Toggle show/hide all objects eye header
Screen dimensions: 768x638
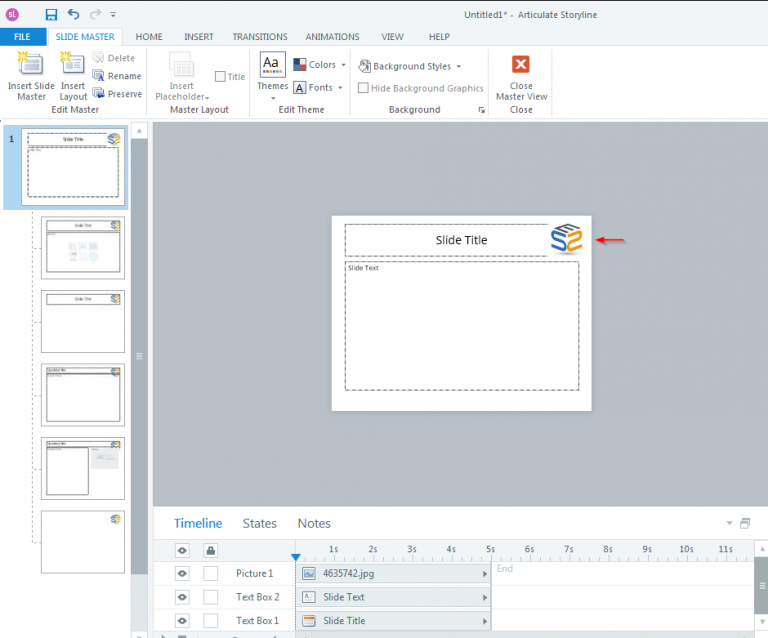[x=182, y=550]
